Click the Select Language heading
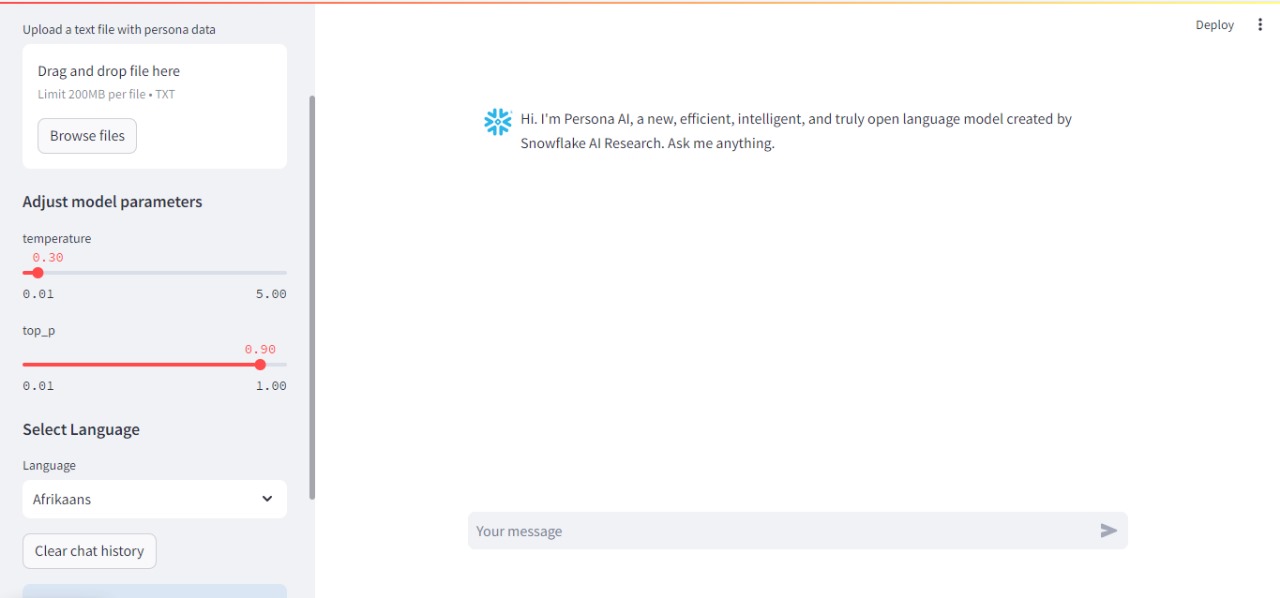The height and width of the screenshot is (598, 1280). [81, 430]
